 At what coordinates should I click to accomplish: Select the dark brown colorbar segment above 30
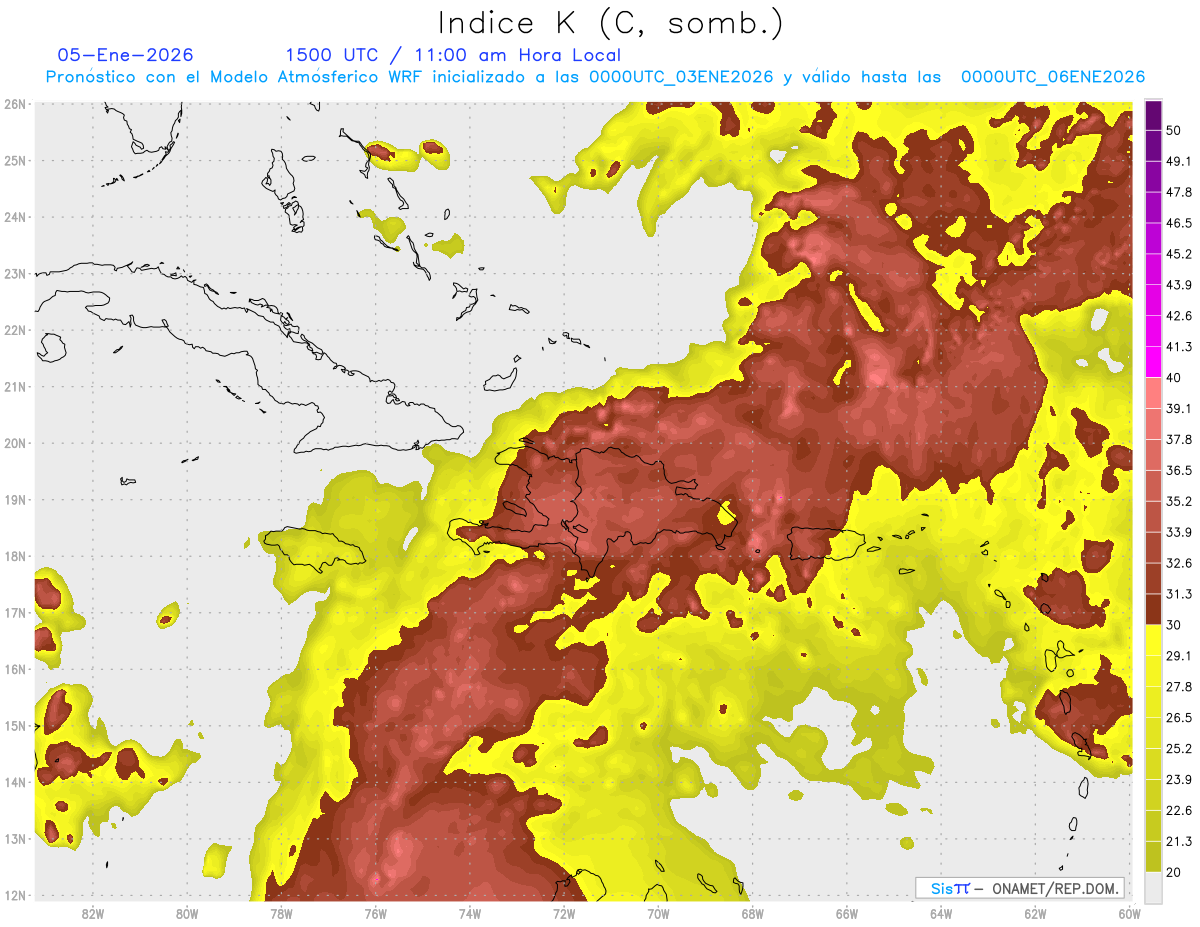coord(1153,609)
